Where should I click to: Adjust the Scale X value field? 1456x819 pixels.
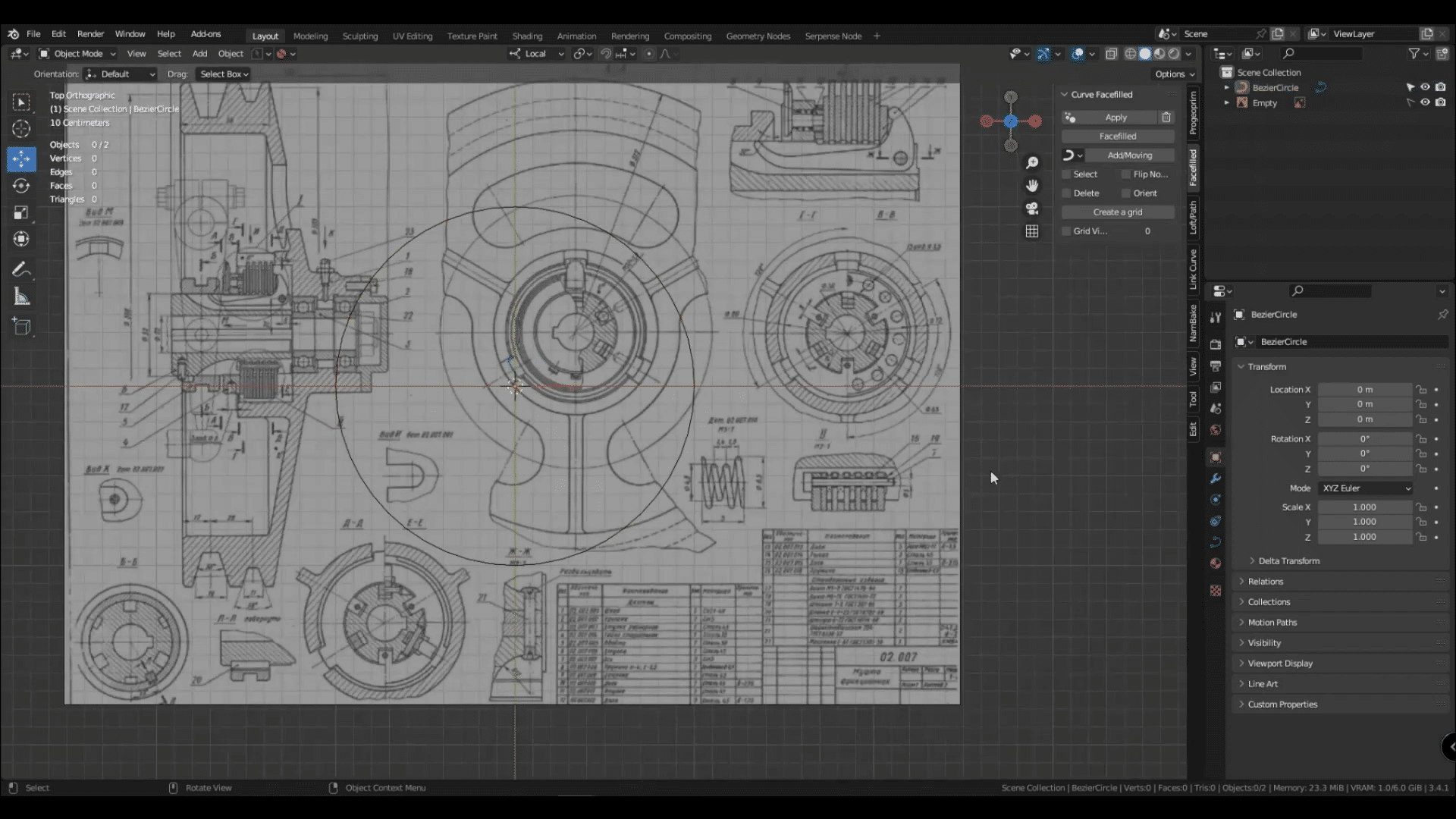(1363, 507)
